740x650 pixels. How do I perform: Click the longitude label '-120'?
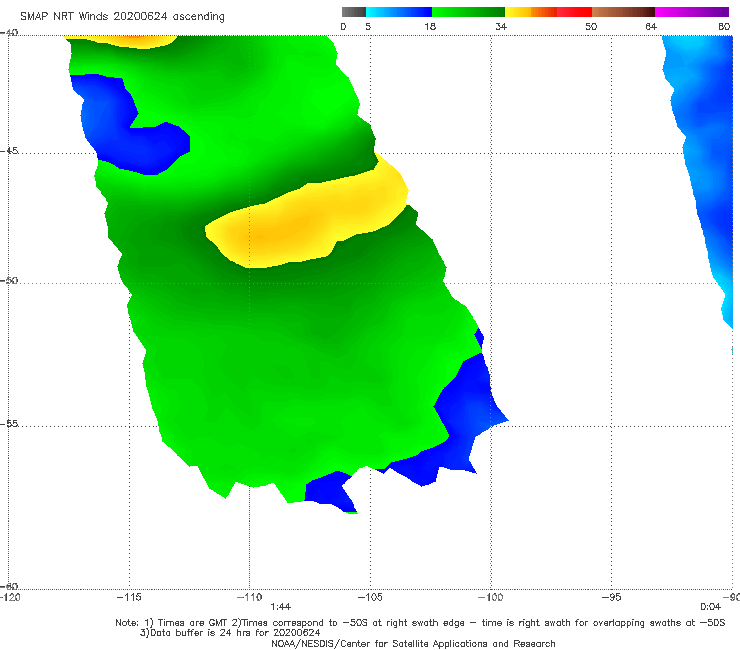tap(10, 597)
